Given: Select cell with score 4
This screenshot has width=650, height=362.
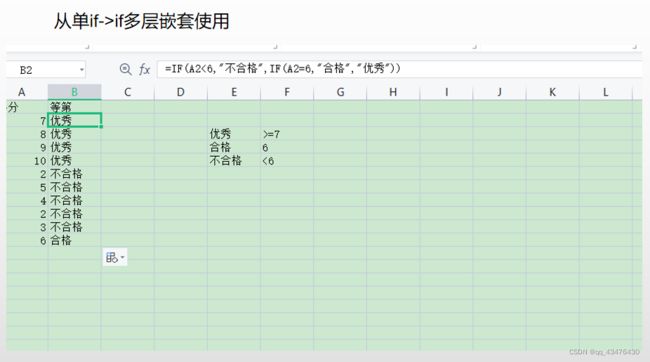Looking at the screenshot, I should 27,200.
